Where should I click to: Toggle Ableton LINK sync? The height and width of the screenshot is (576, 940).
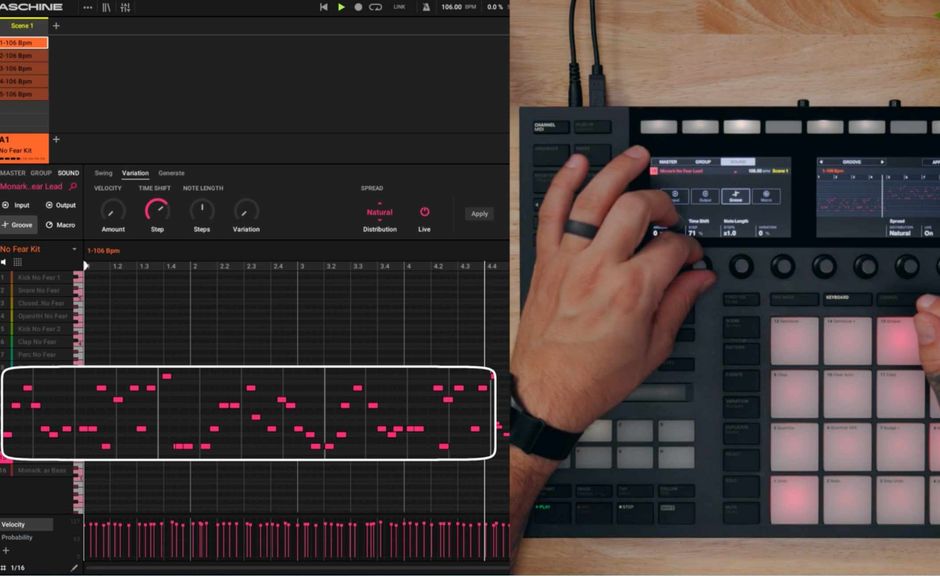pos(399,7)
